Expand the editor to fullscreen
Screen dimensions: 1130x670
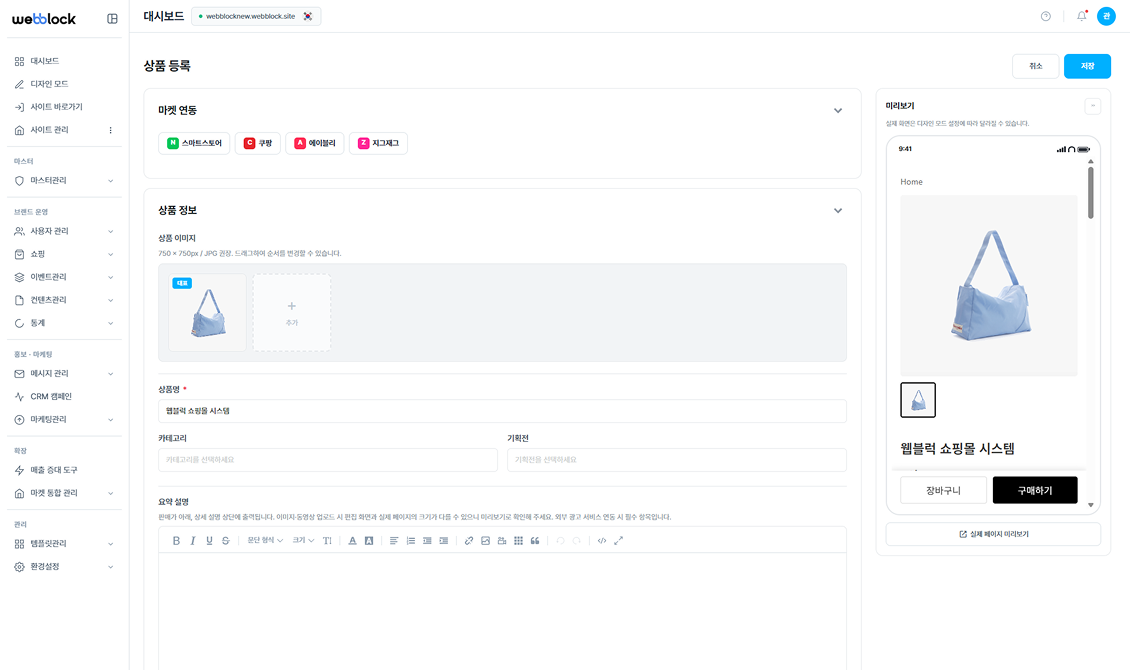click(618, 540)
